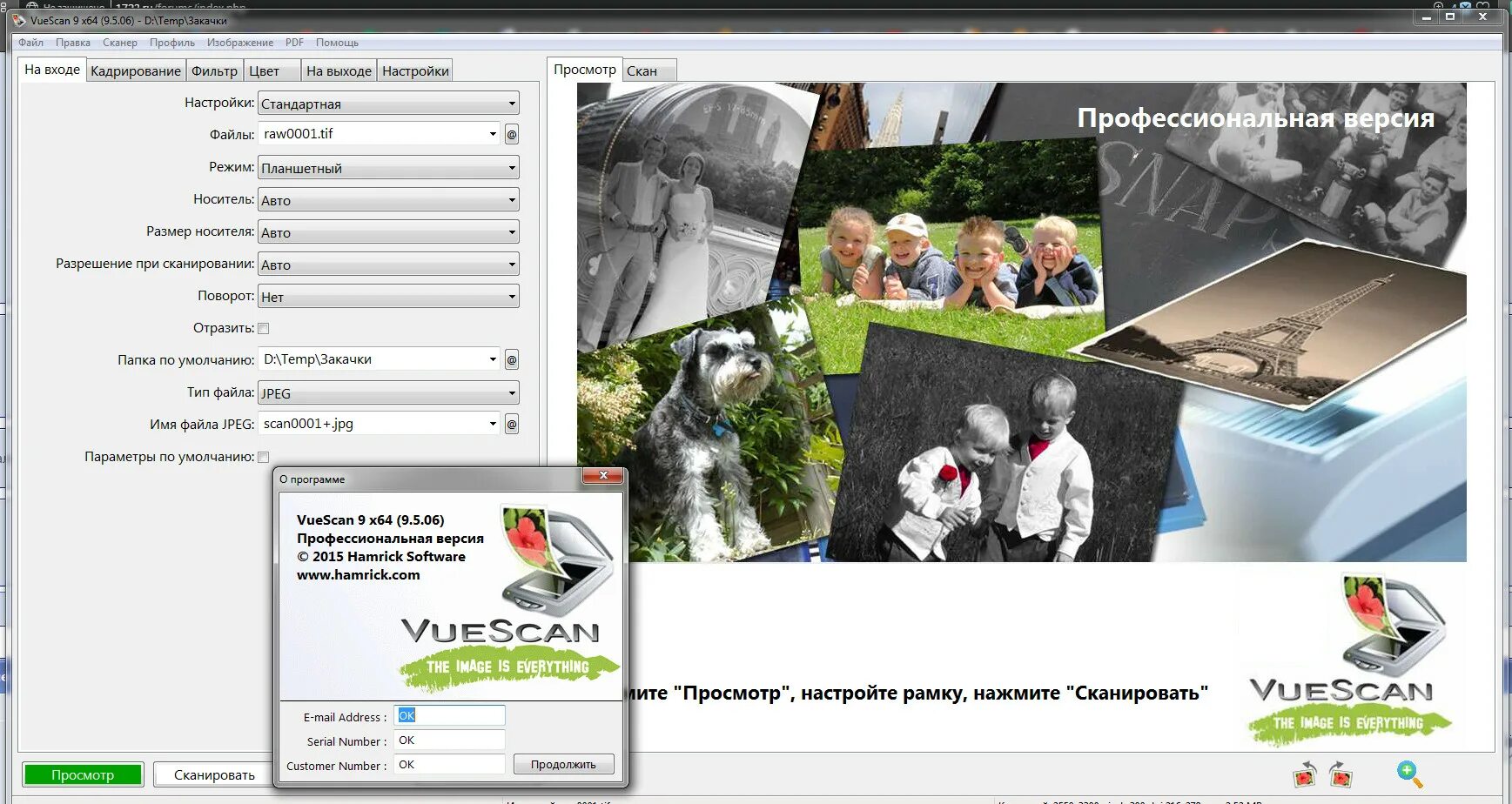Click the VueScan icon in the title bar
Viewport: 1512px width, 804px height.
tap(19, 19)
